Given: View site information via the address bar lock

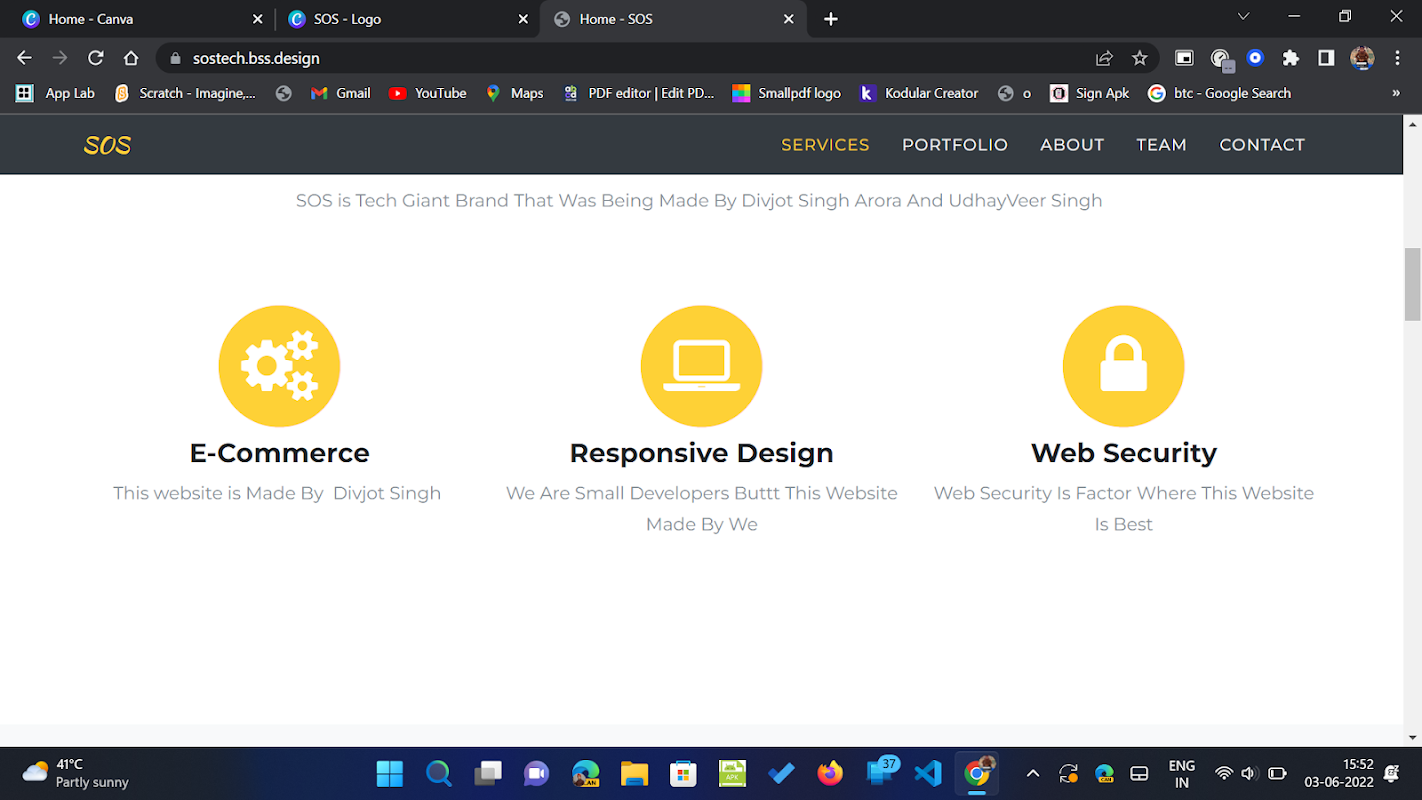Looking at the screenshot, I should pos(176,58).
